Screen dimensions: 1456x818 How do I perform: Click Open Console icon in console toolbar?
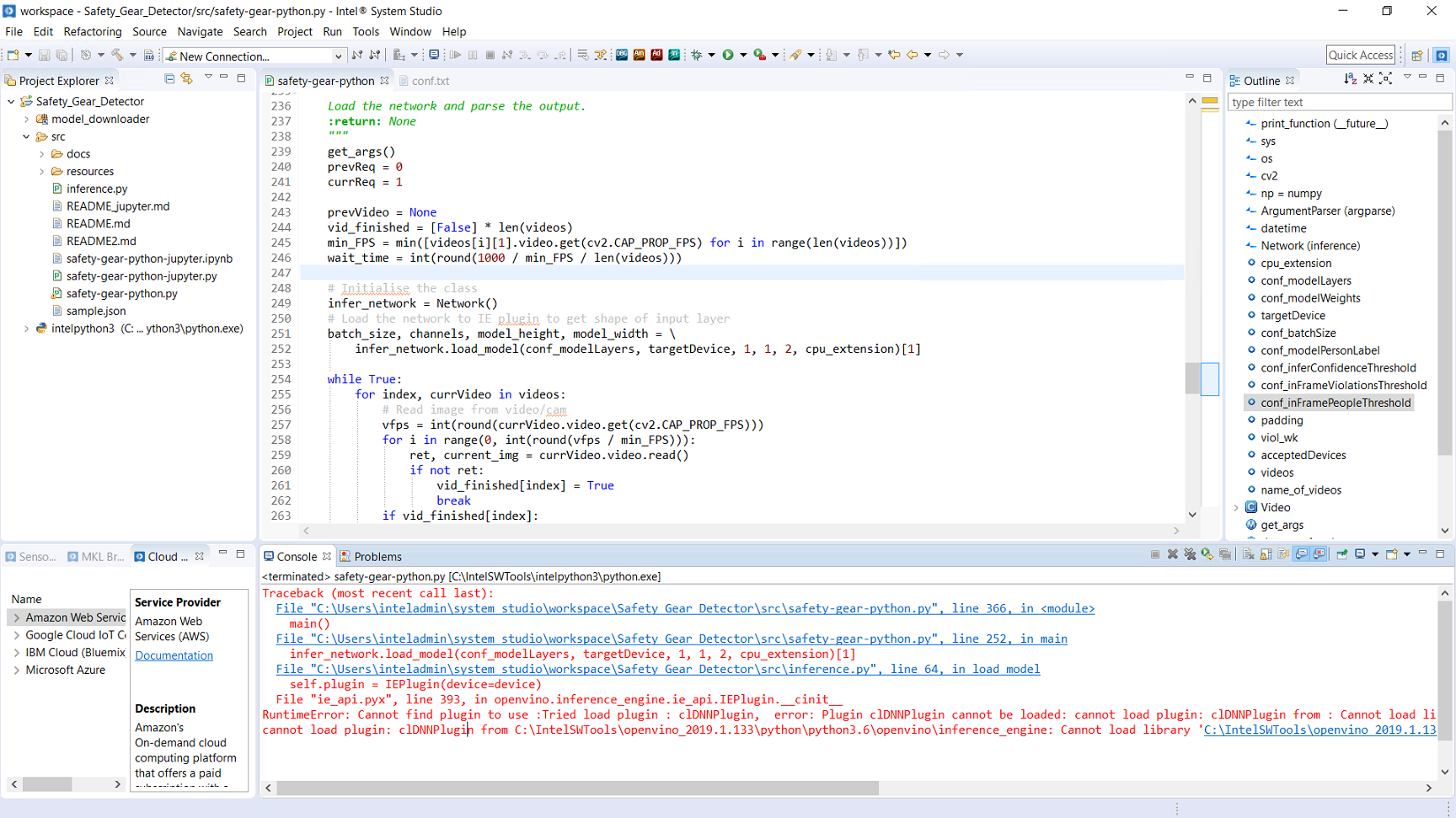[1392, 554]
